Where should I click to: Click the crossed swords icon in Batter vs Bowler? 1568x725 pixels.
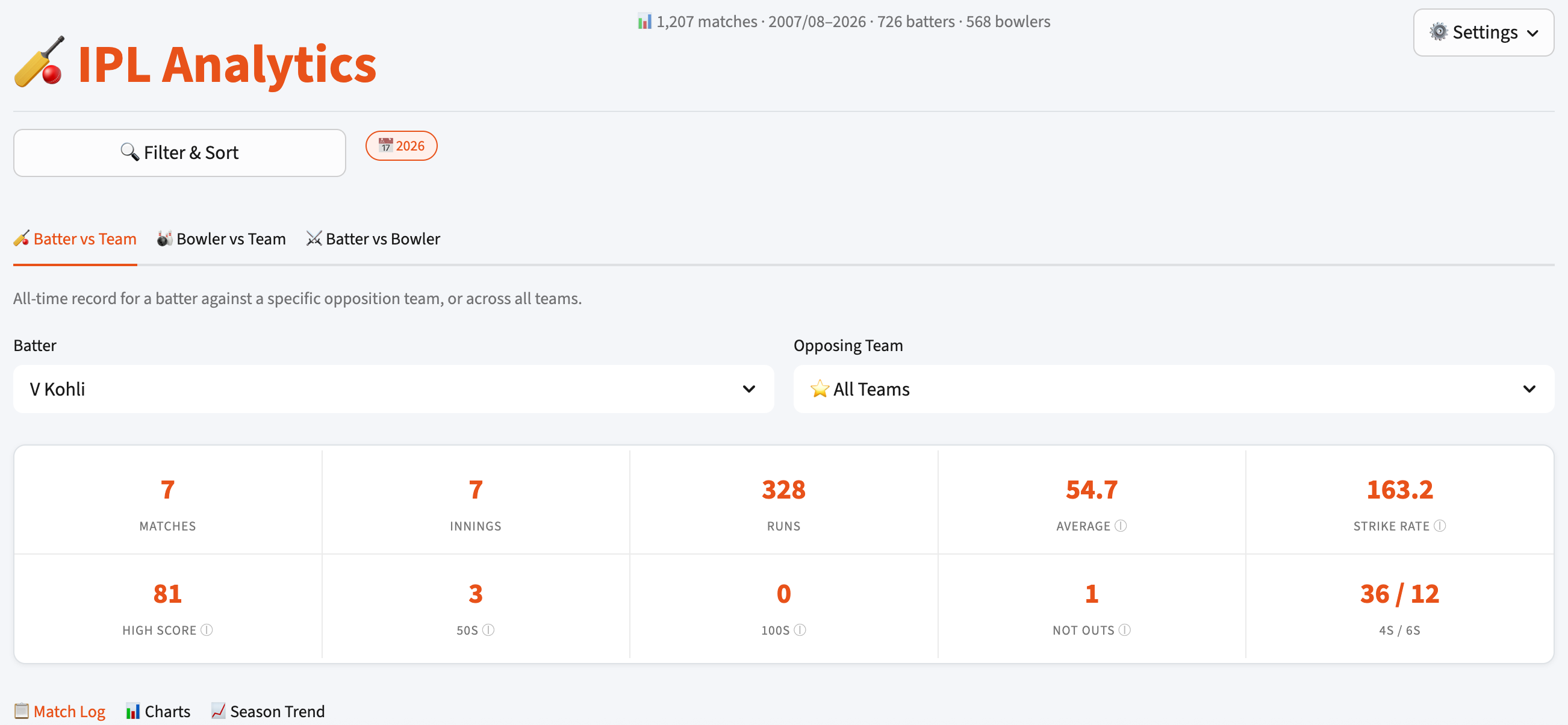click(314, 238)
